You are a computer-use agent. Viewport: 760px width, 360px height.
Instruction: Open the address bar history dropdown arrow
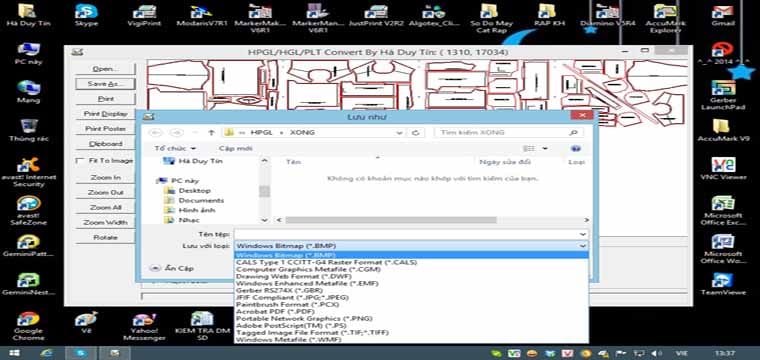(x=399, y=132)
